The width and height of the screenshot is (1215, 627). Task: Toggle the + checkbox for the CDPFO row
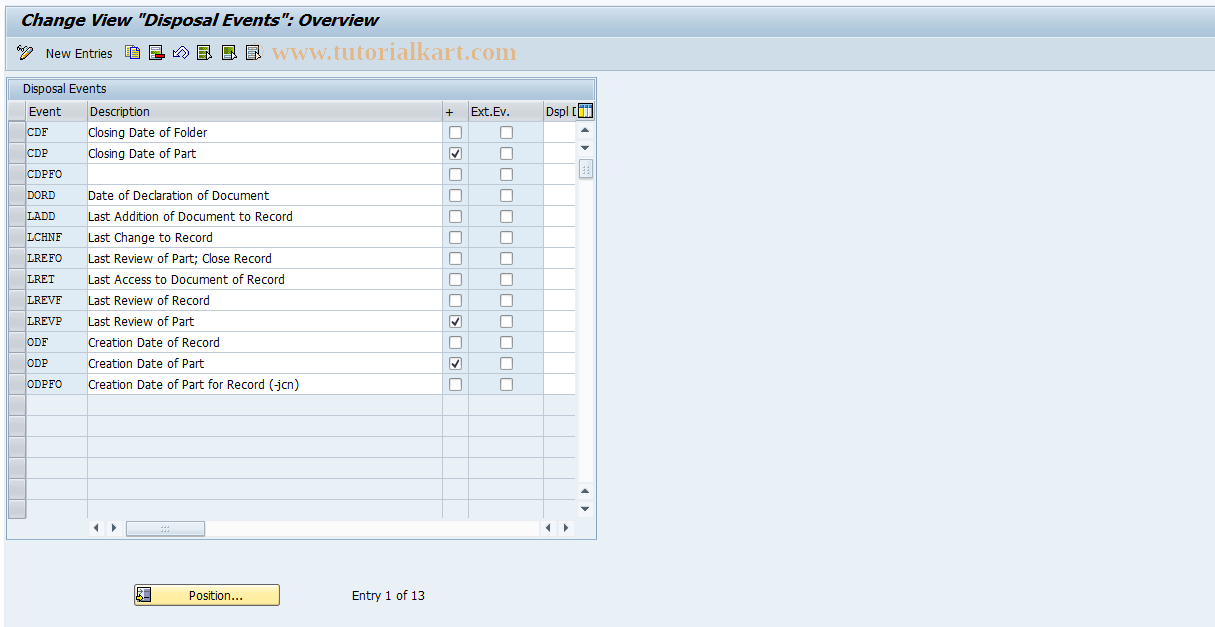pos(455,174)
